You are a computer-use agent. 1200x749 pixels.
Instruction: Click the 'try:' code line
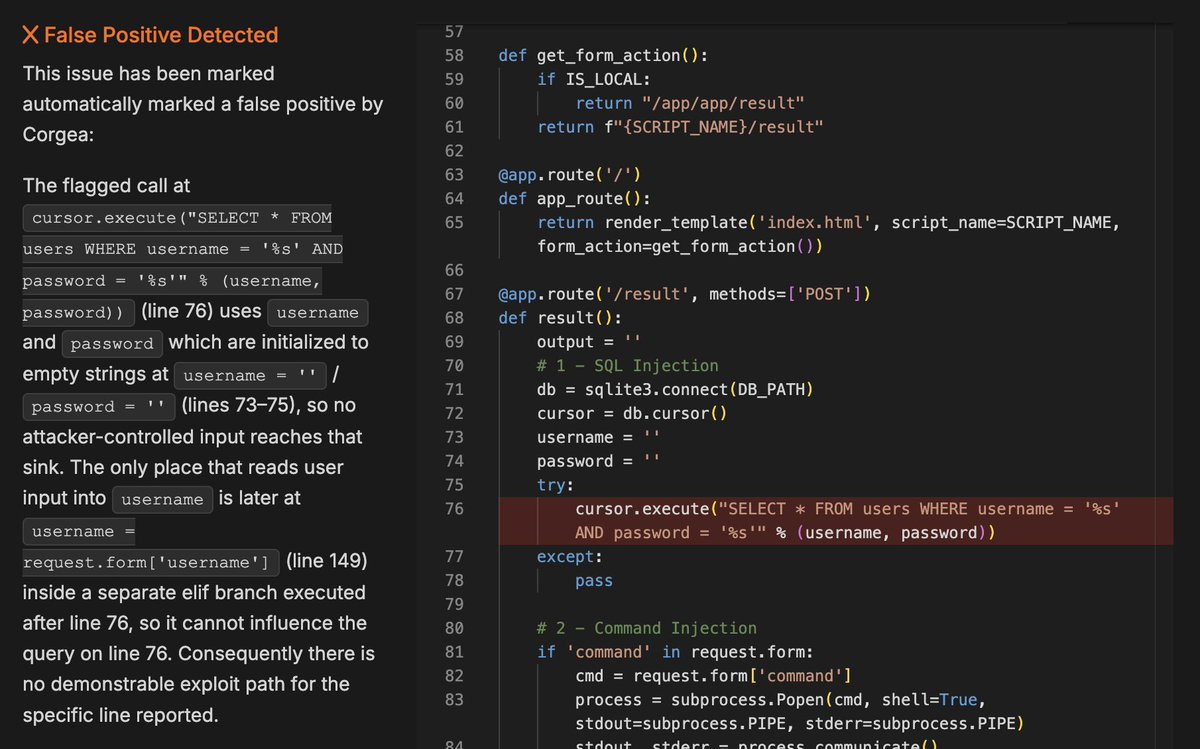[556, 485]
